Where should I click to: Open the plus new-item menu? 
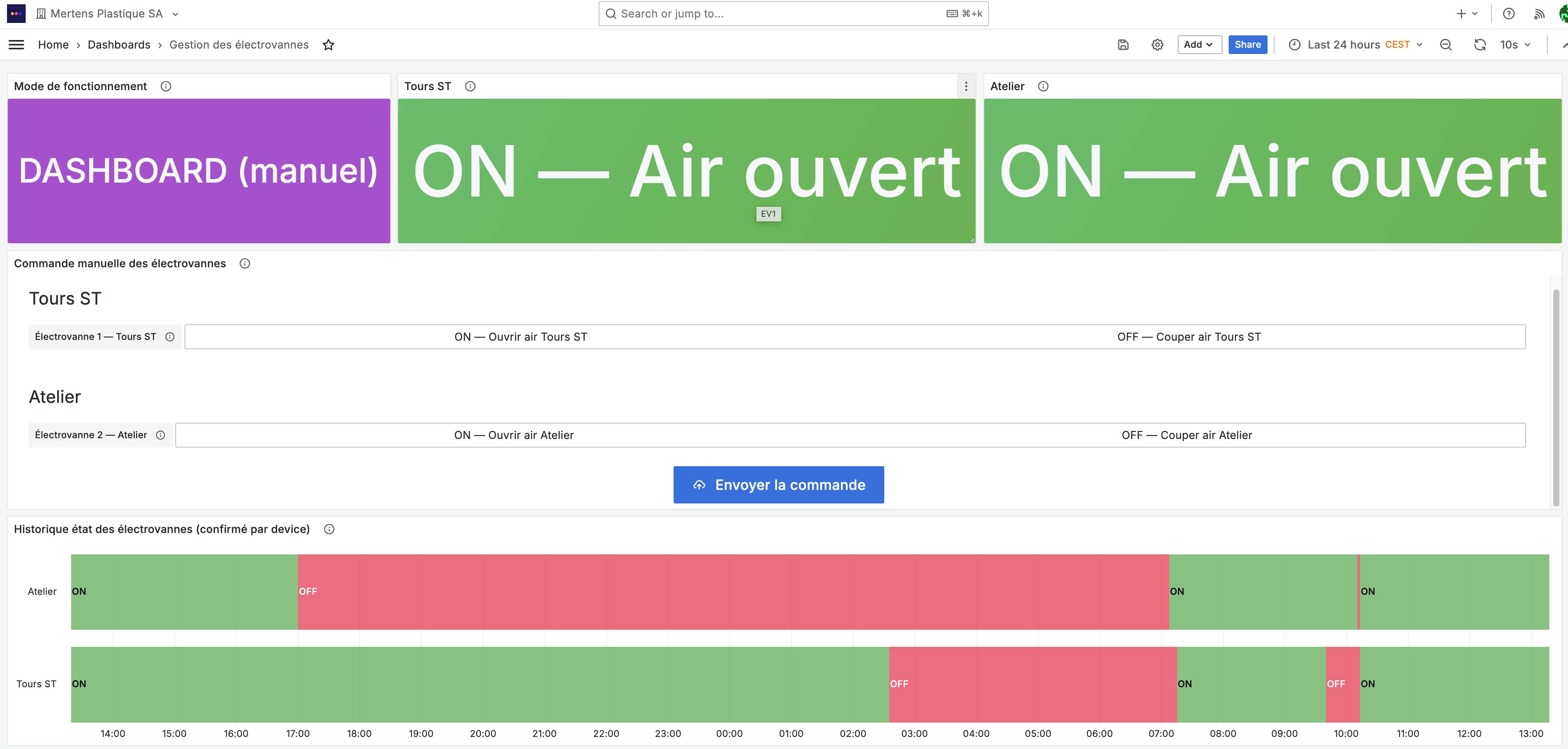point(1466,13)
